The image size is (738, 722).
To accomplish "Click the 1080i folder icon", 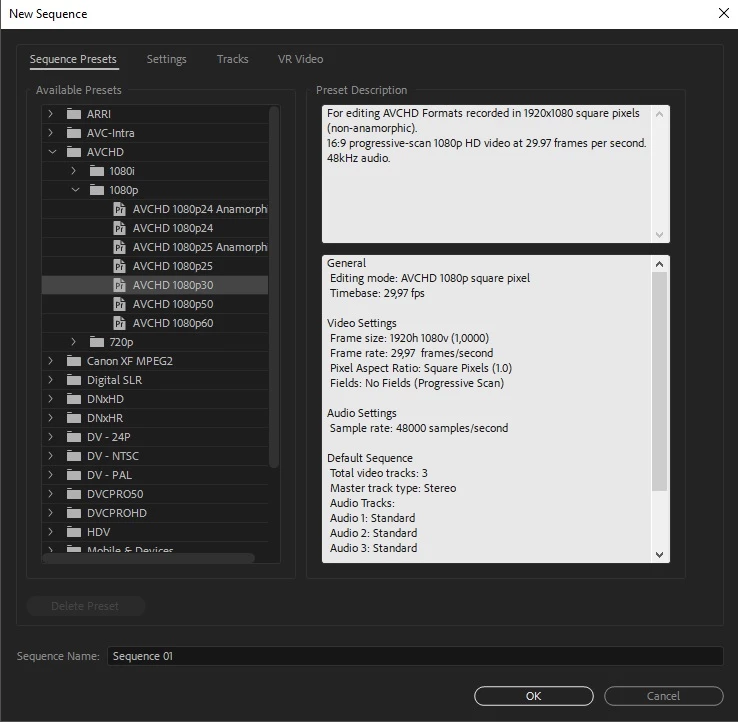I will pos(96,171).
